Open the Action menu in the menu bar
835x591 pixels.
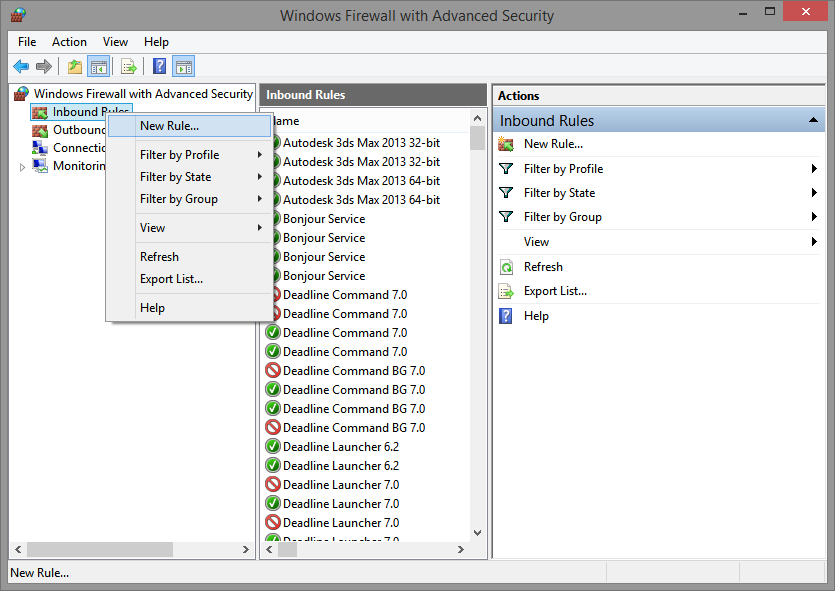pos(69,42)
